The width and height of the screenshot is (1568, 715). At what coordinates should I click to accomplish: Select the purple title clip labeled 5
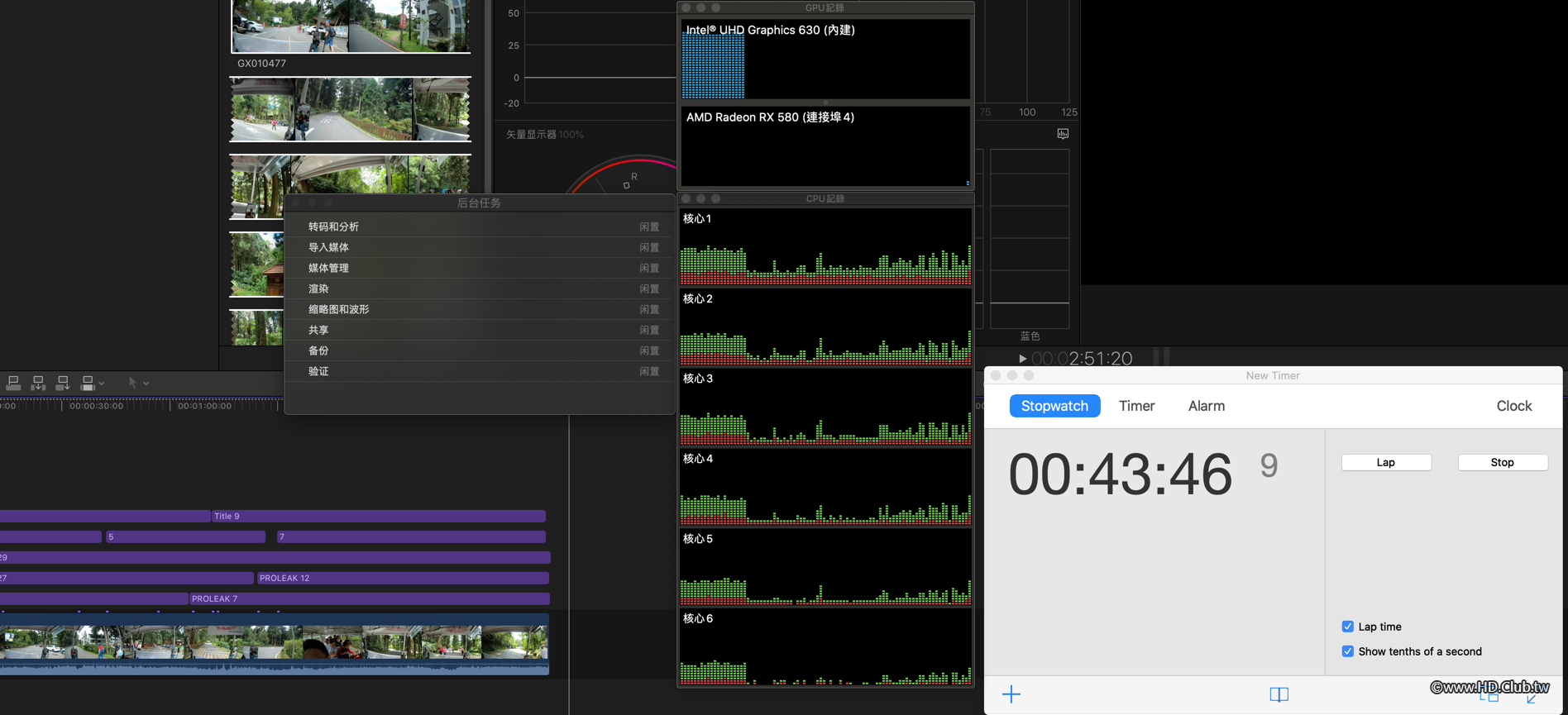(185, 536)
